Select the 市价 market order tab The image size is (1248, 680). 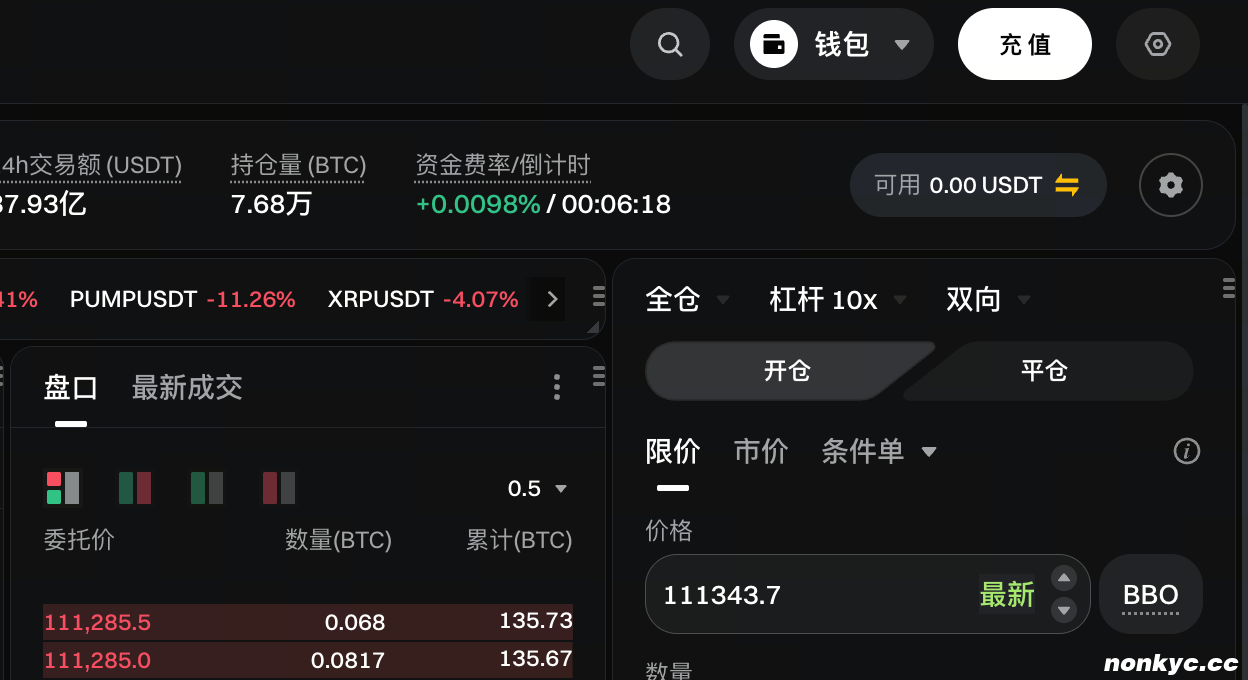pyautogui.click(x=761, y=451)
